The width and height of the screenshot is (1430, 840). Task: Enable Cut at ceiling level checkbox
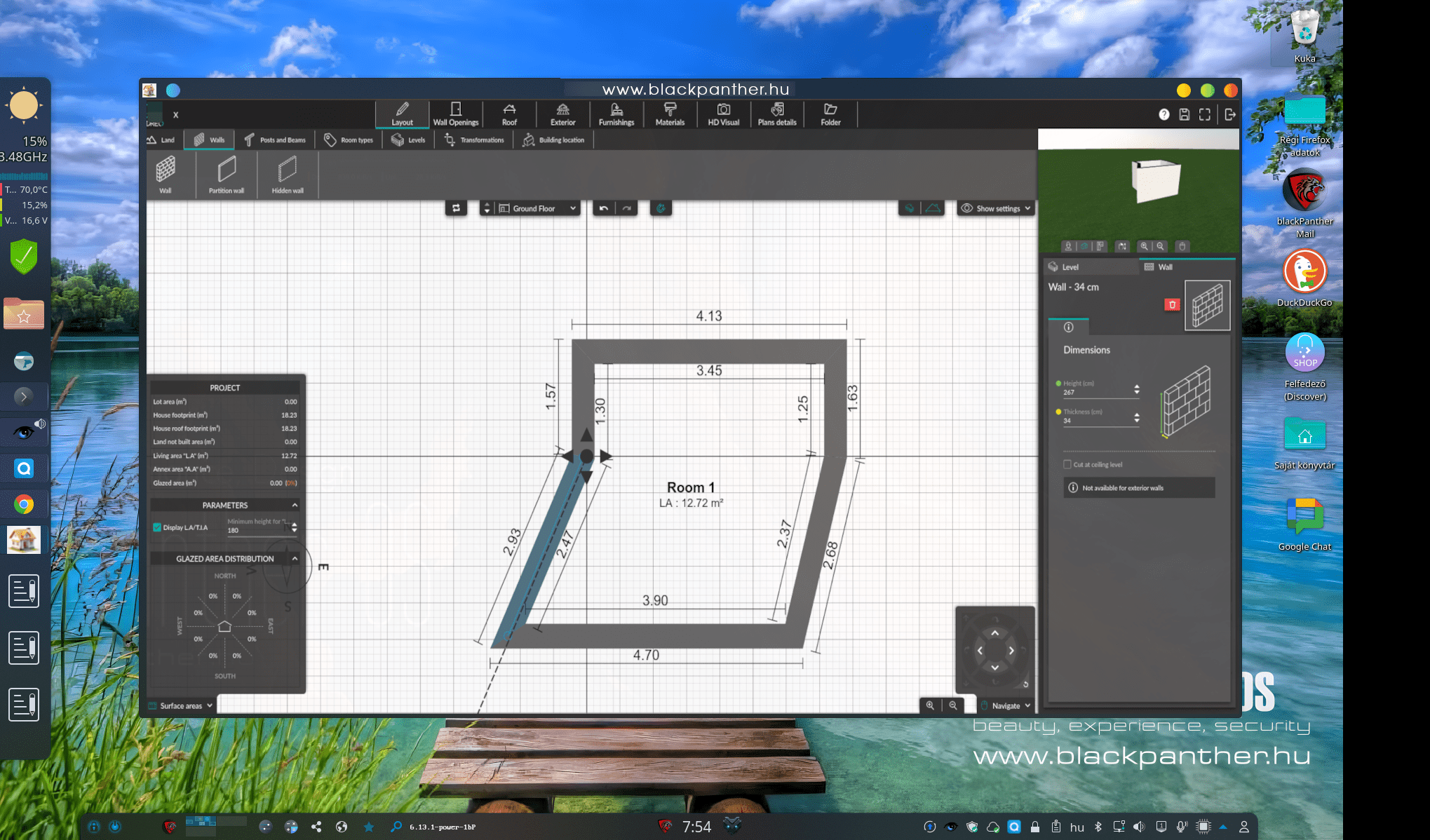1067,464
